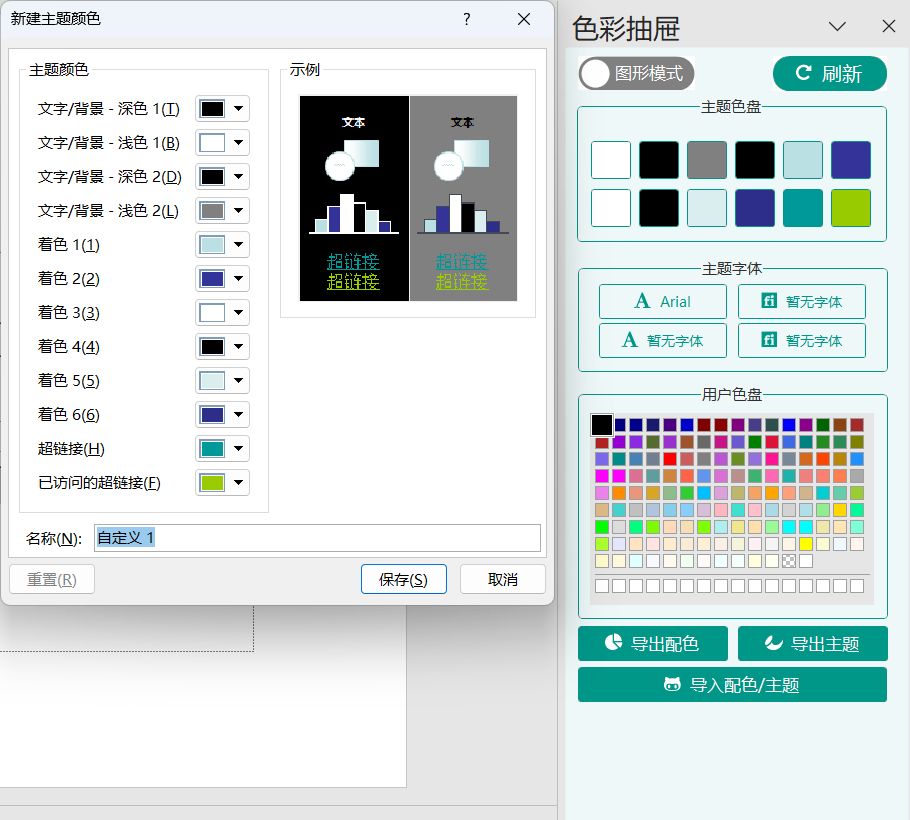Image resolution: width=910 pixels, height=820 pixels.
Task: Collapse 色彩抽屉 panel options chevron
Action: (x=837, y=26)
